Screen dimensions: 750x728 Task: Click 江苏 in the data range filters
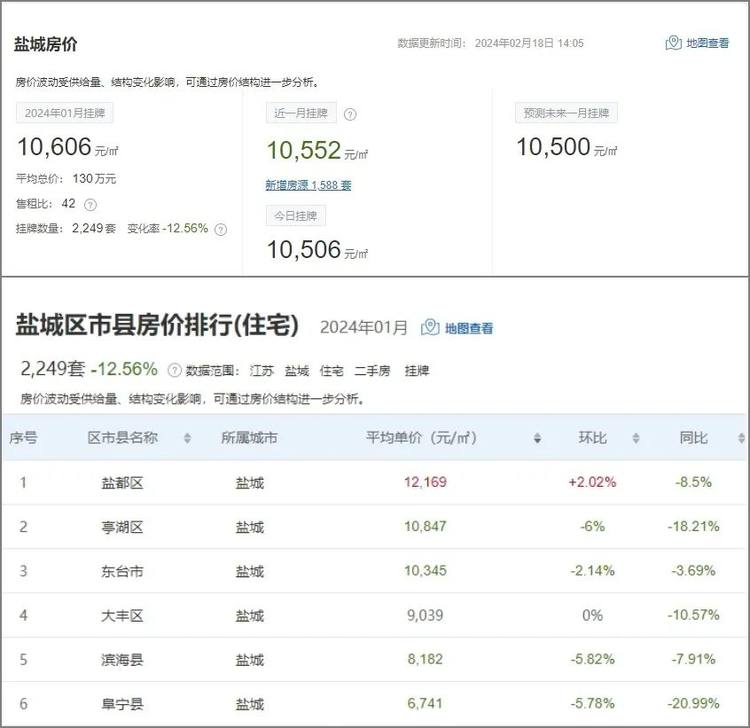(262, 371)
